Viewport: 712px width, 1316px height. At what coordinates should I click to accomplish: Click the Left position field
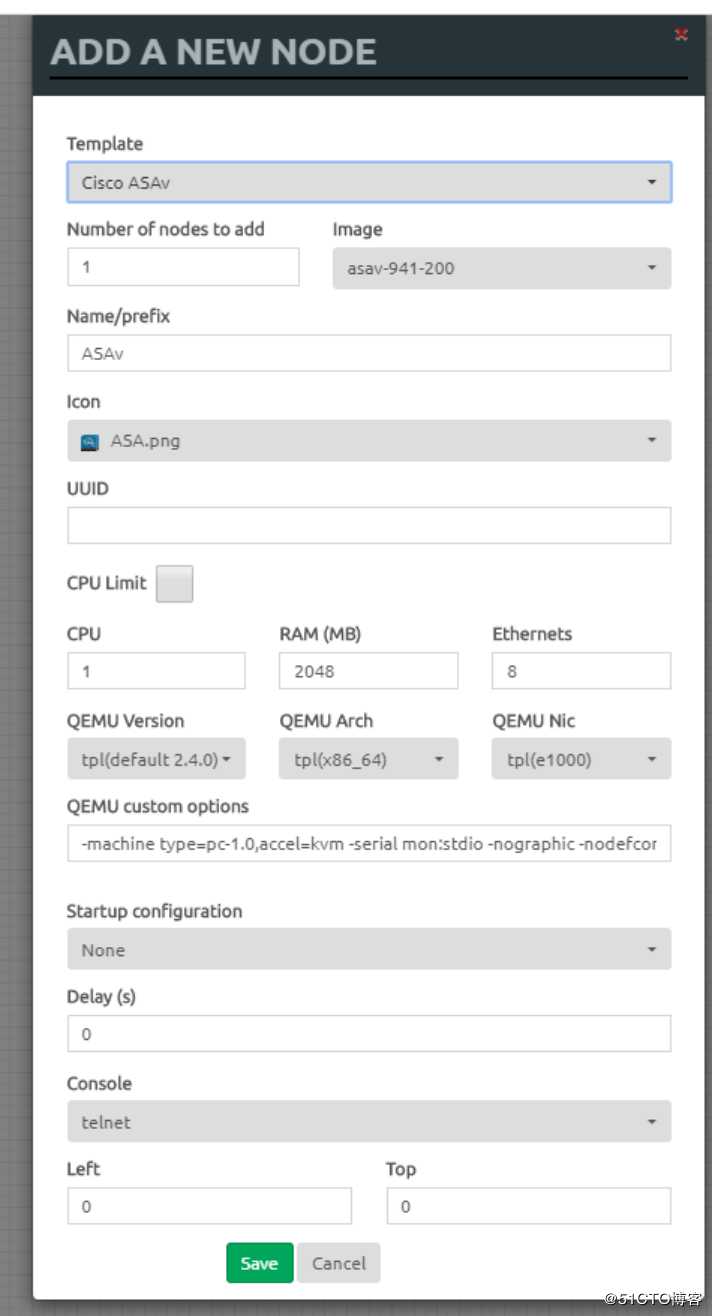pos(209,1206)
